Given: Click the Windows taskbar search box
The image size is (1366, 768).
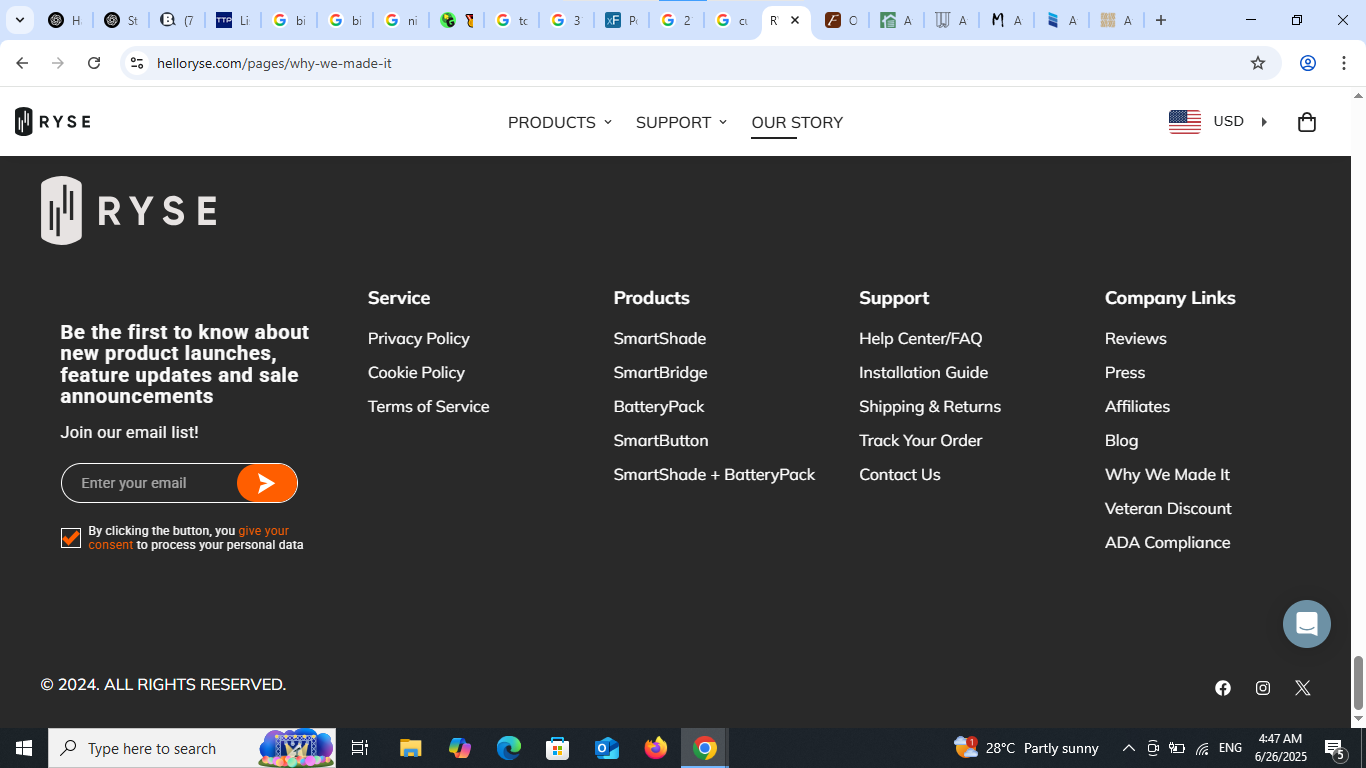Looking at the screenshot, I should point(192,748).
